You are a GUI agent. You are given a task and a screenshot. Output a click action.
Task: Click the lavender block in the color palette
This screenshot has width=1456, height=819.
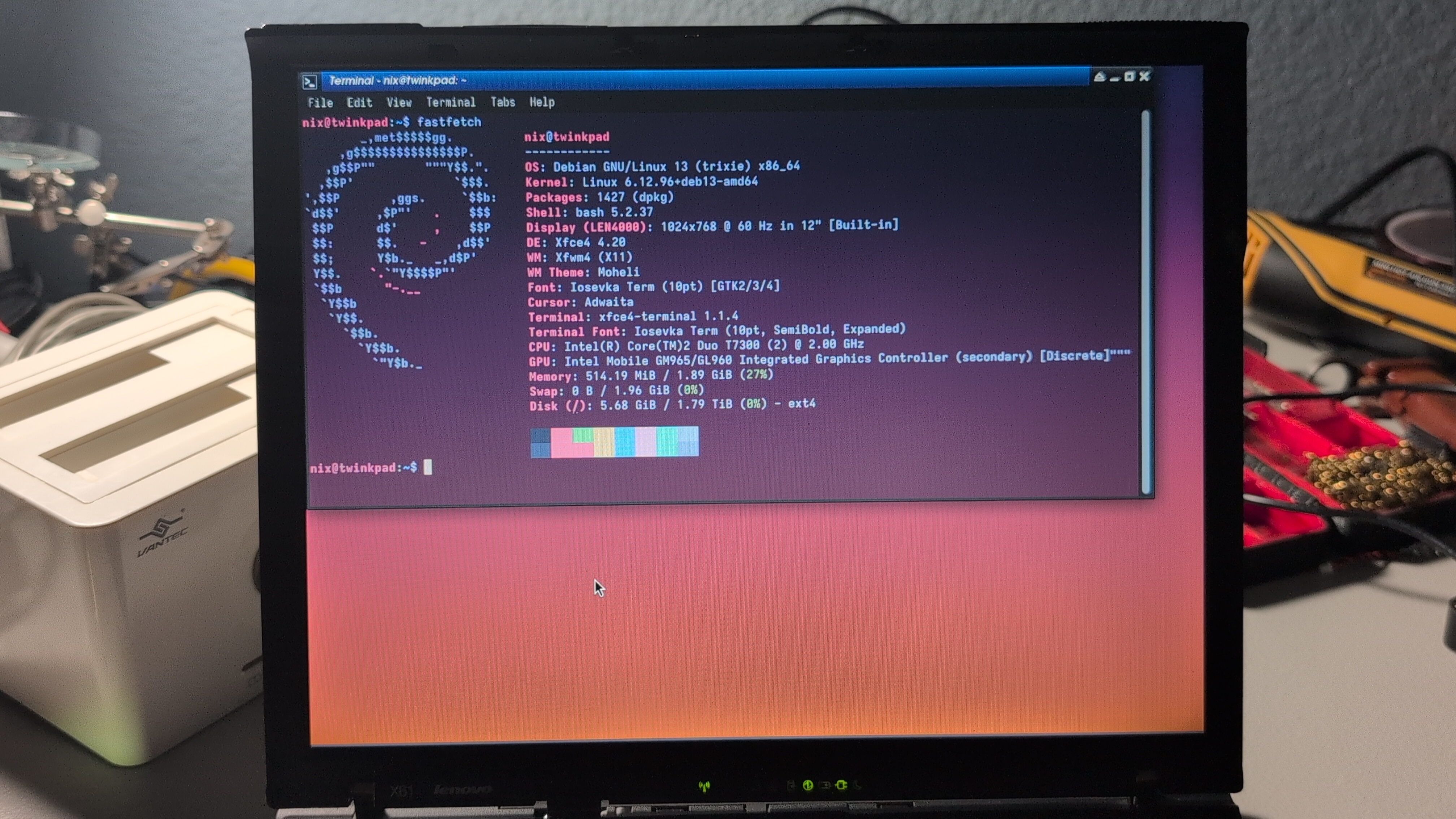point(645,441)
